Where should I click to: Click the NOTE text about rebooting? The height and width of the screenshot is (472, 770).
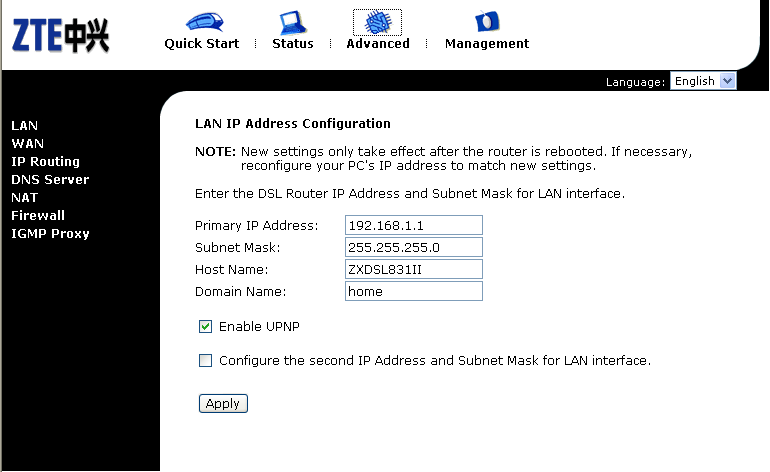pos(443,159)
